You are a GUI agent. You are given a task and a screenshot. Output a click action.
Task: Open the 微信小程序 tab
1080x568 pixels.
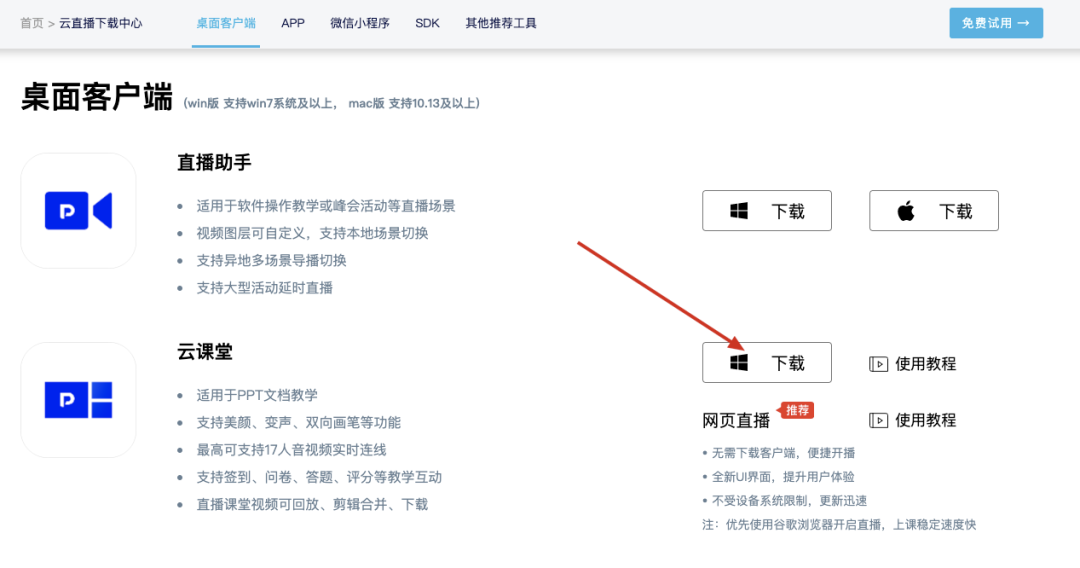click(360, 23)
